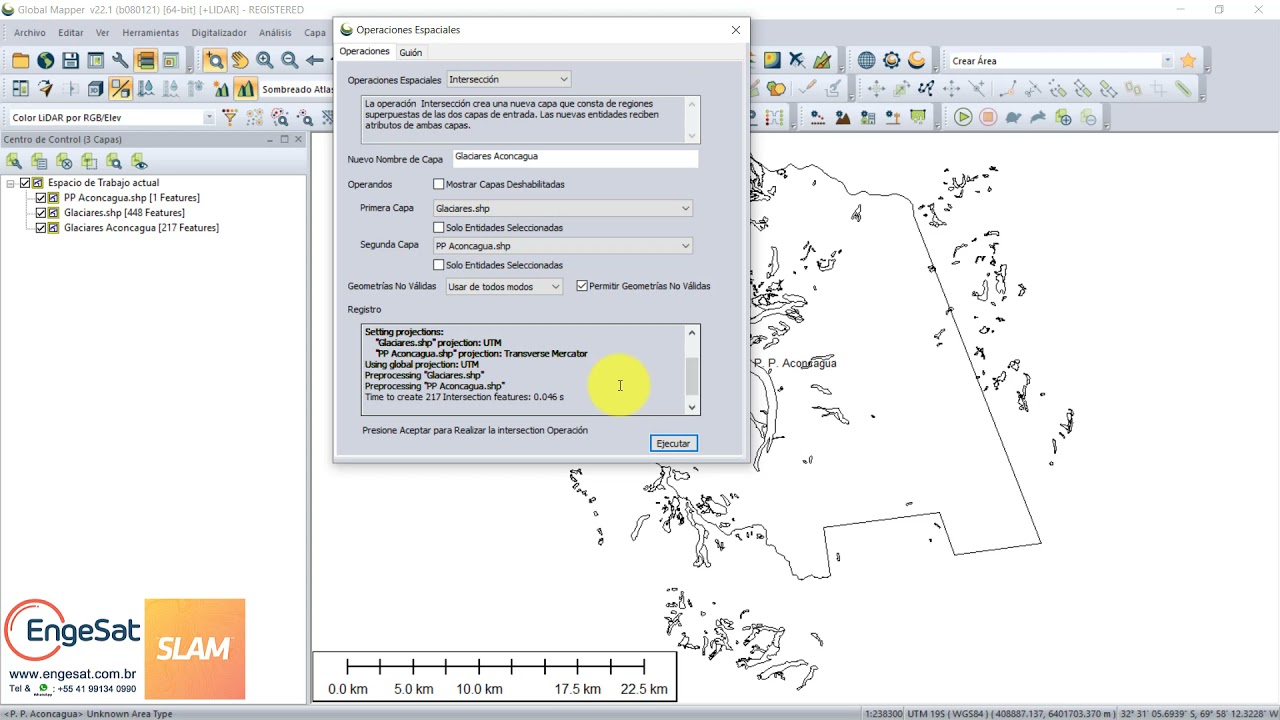Click the red Stop icon
The height and width of the screenshot is (720, 1280).
click(x=988, y=118)
